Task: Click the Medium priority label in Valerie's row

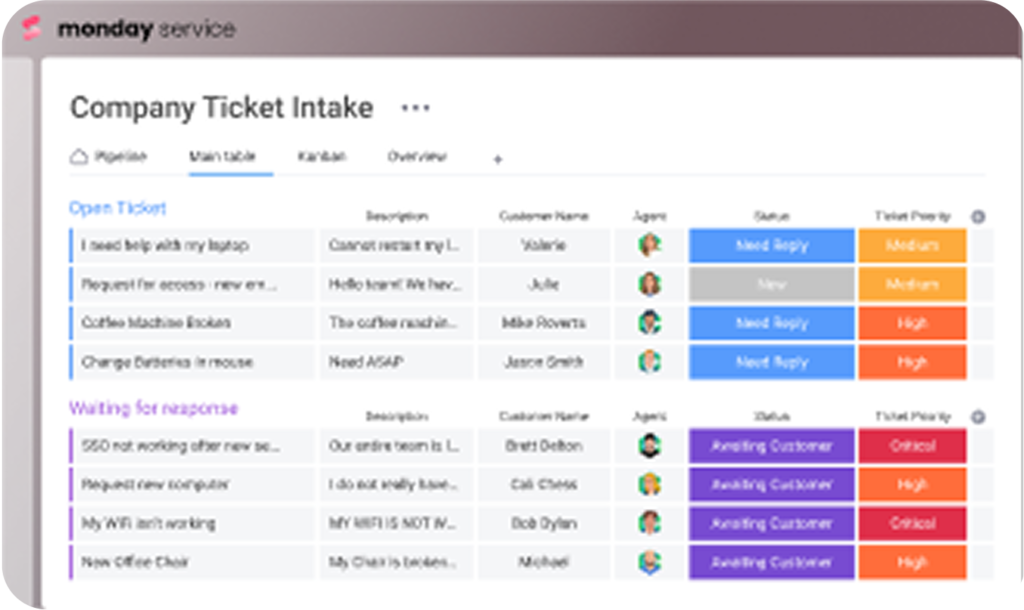Action: click(x=912, y=246)
